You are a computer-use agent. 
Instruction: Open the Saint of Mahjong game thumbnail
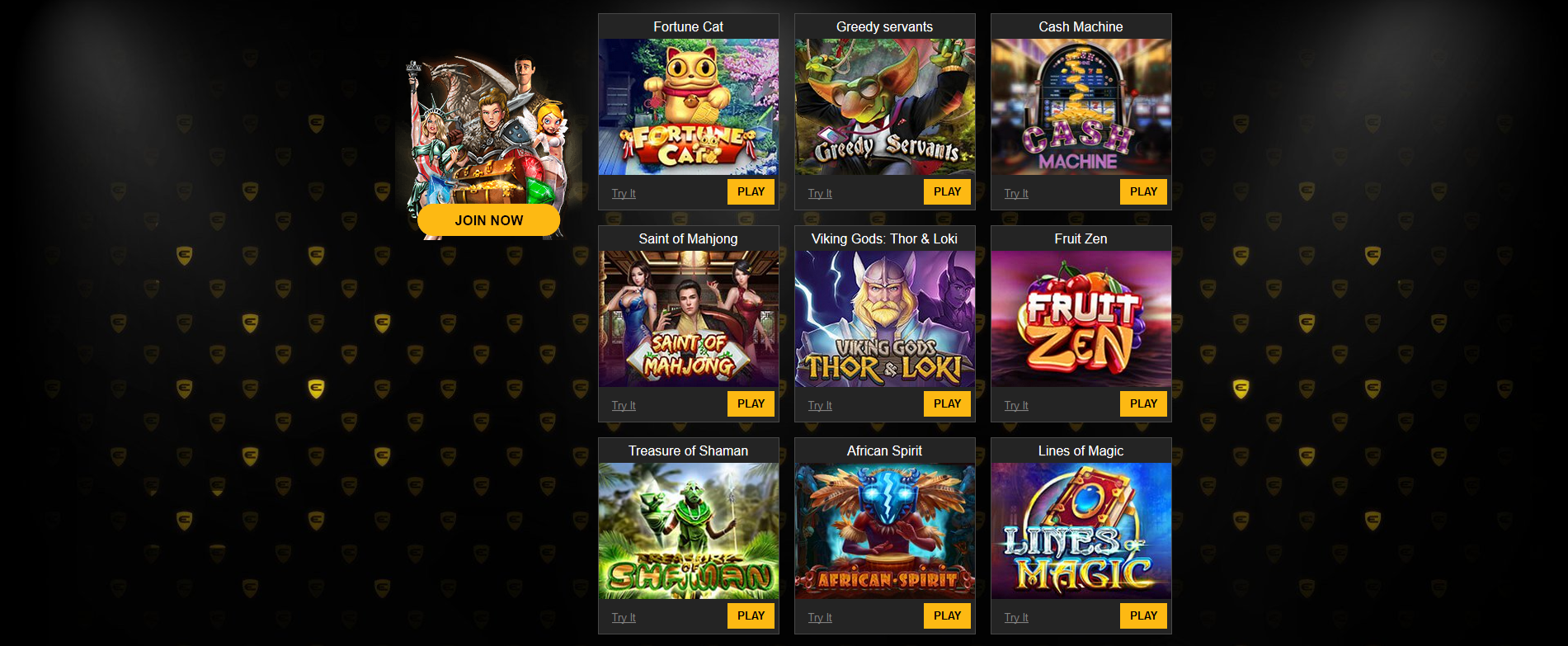coord(688,318)
